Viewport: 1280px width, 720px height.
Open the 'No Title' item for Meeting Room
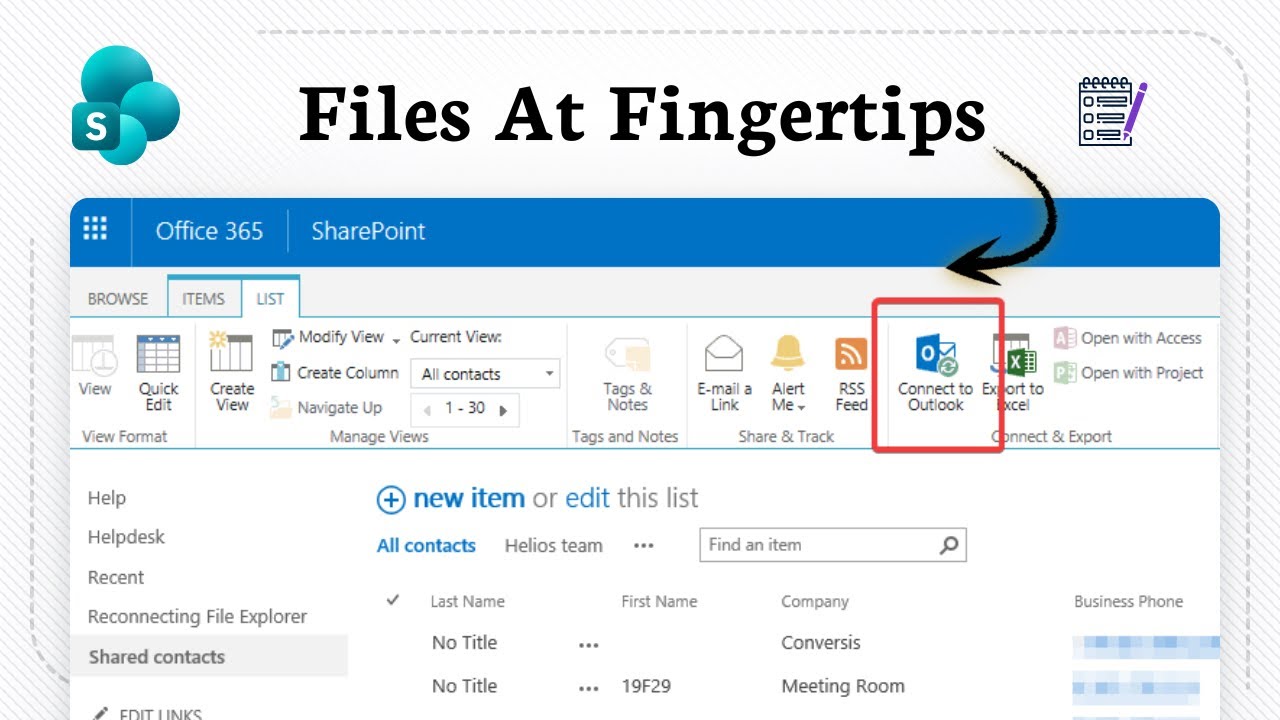click(464, 686)
